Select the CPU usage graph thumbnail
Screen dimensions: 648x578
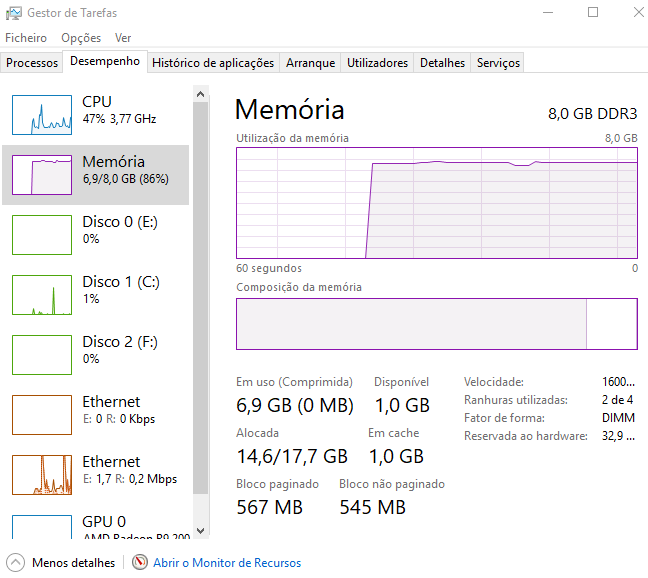(42, 115)
